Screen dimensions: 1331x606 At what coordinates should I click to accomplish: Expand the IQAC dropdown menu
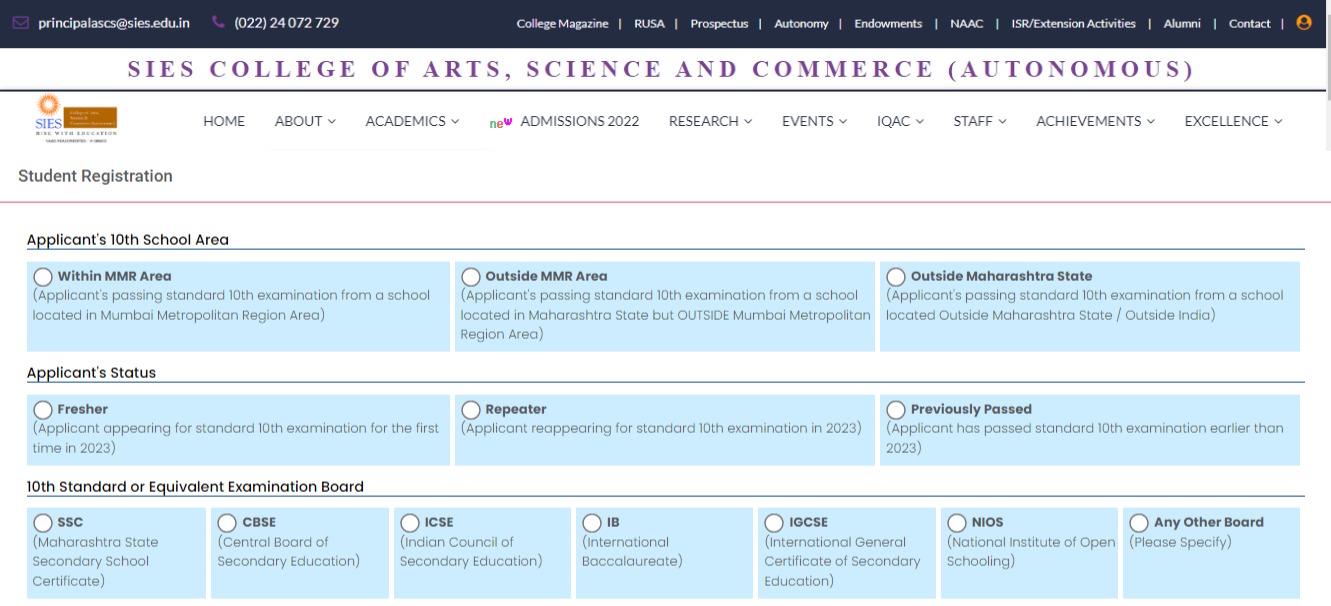coord(900,121)
